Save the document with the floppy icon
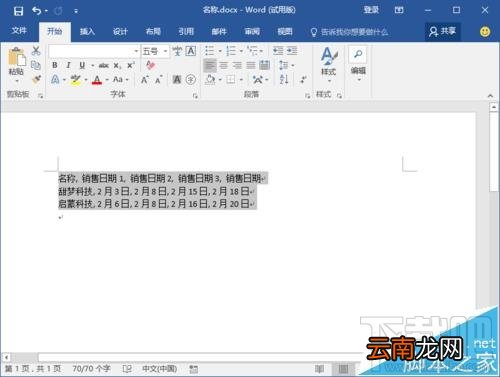 click(x=18, y=11)
